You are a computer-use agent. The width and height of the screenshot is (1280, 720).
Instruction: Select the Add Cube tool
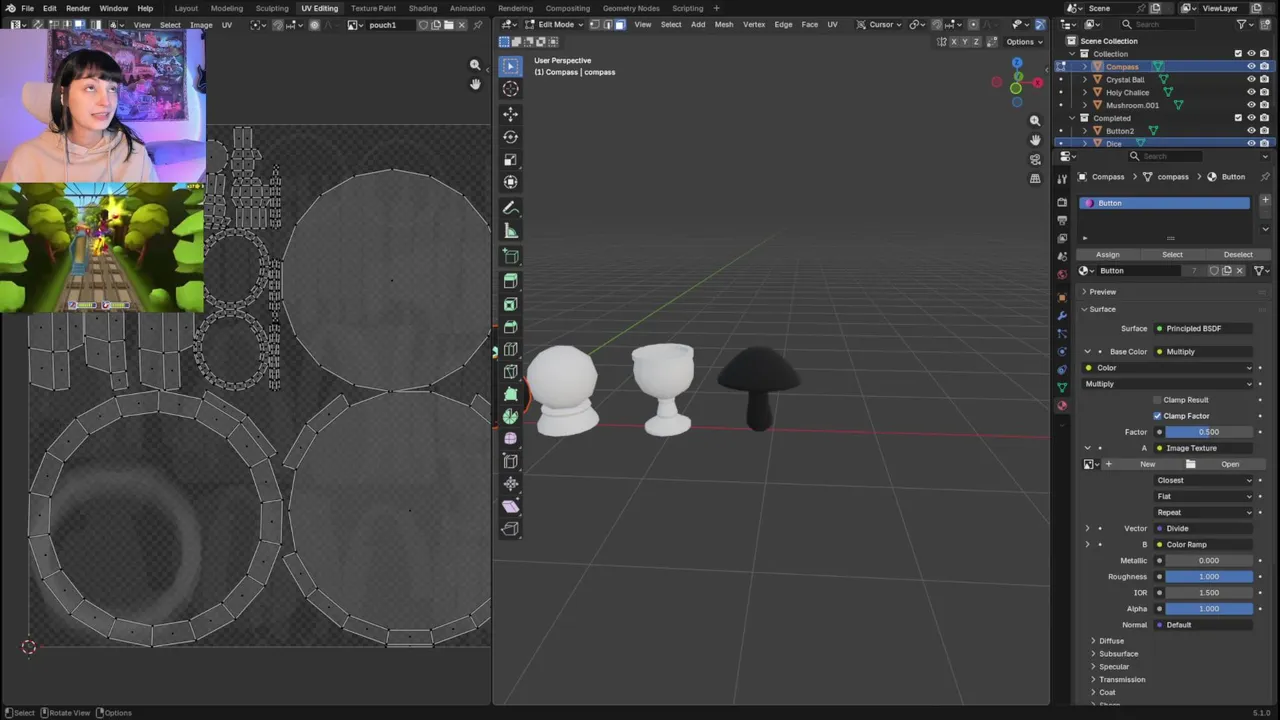[510, 257]
